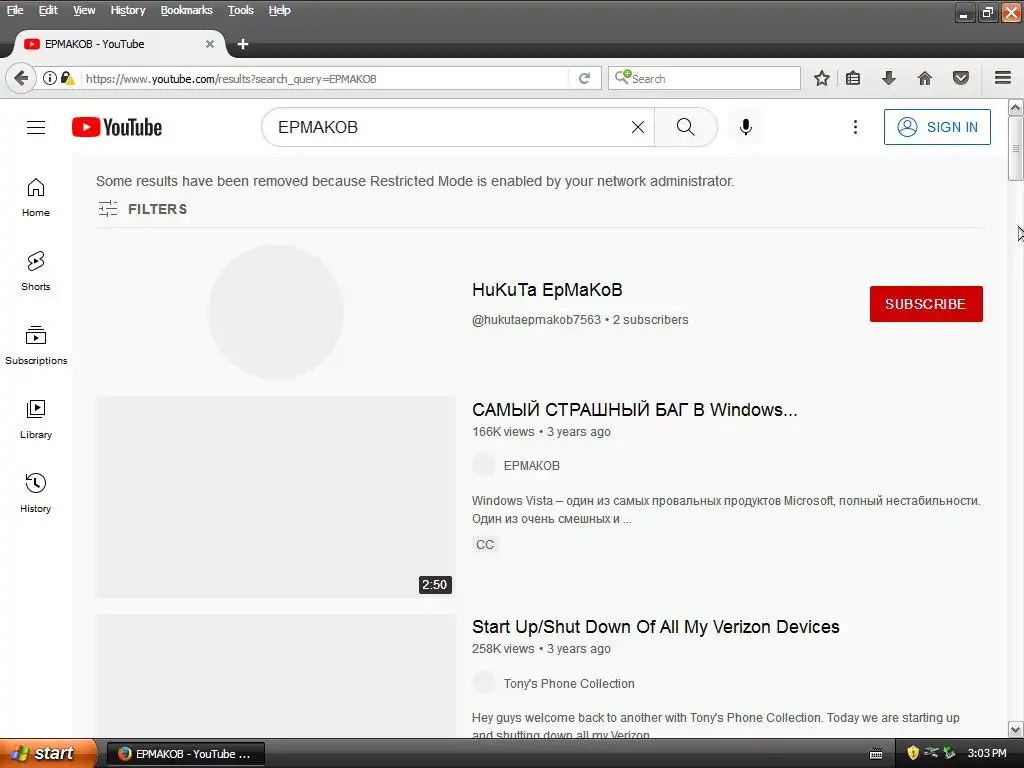
Task: Click the Verizon Devices video thumbnail
Action: click(276, 677)
